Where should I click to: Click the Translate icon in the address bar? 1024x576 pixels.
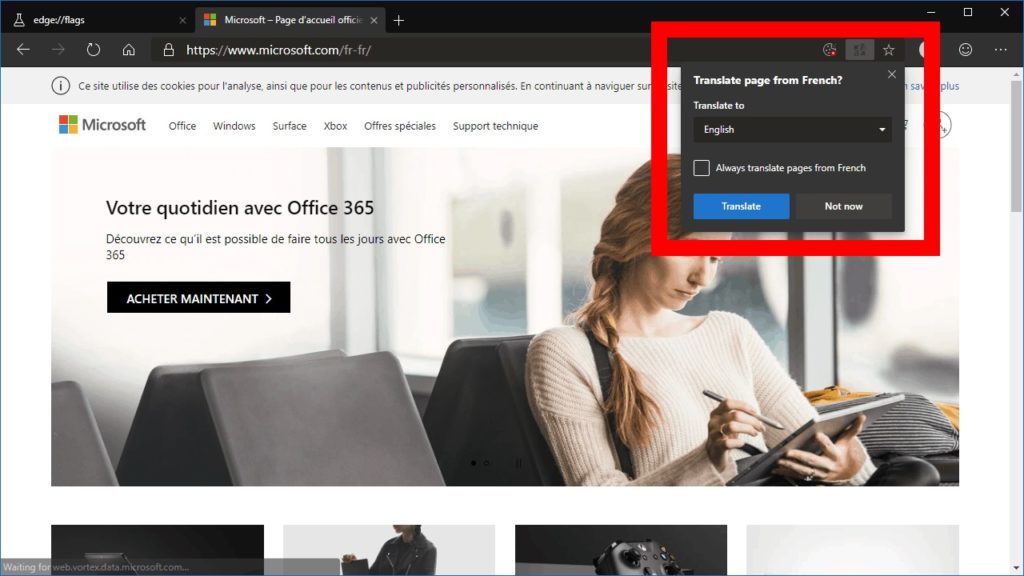[x=859, y=49]
